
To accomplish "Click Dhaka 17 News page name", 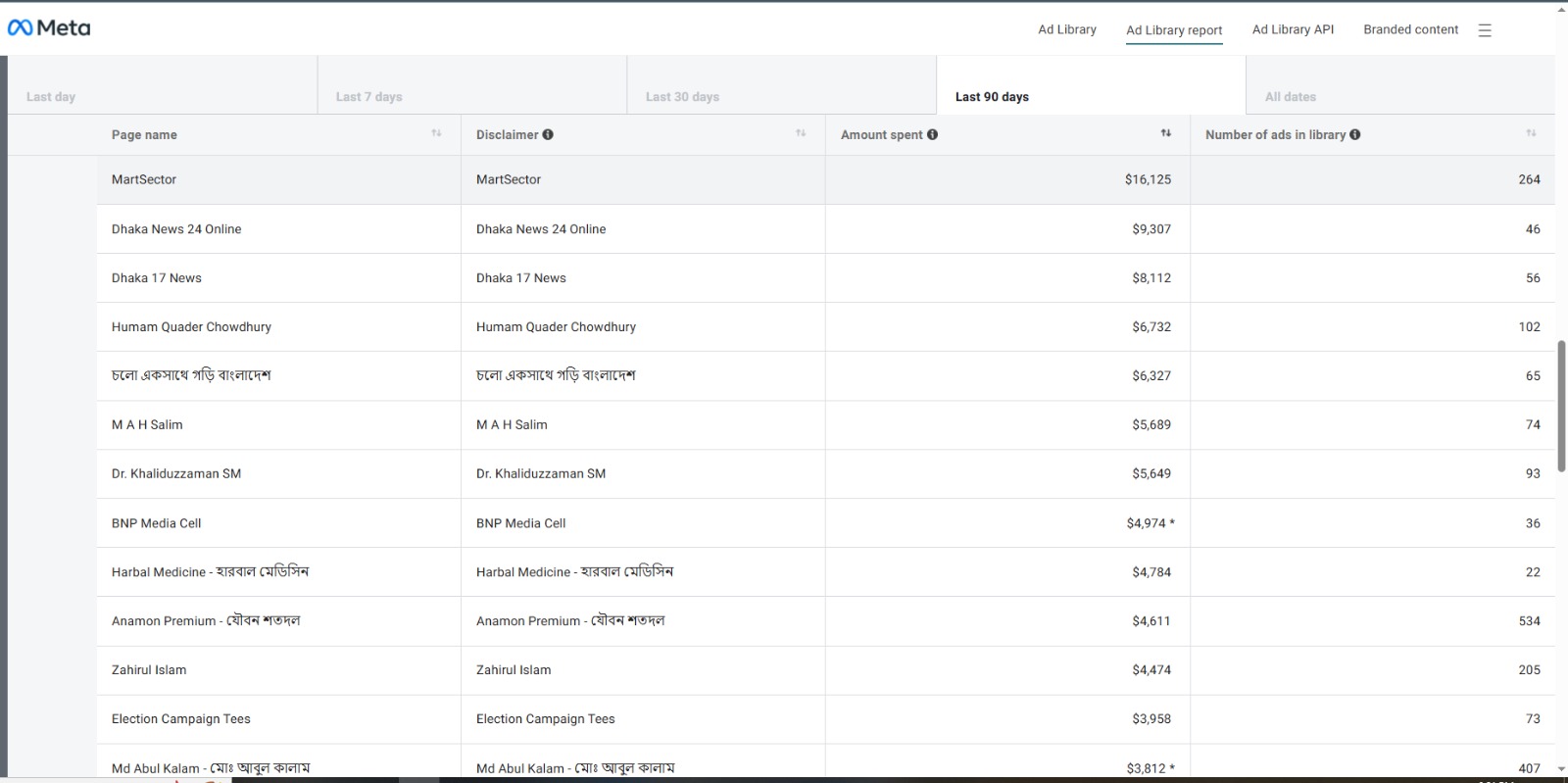I will click(157, 278).
